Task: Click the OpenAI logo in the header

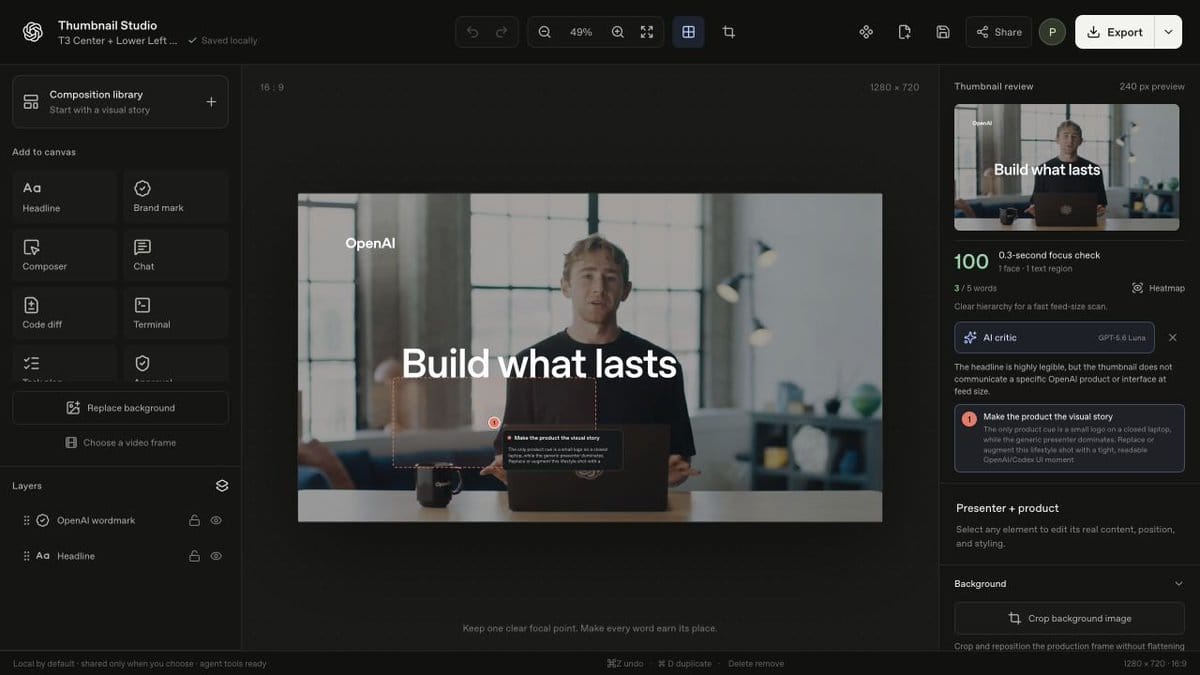Action: pyautogui.click(x=32, y=32)
